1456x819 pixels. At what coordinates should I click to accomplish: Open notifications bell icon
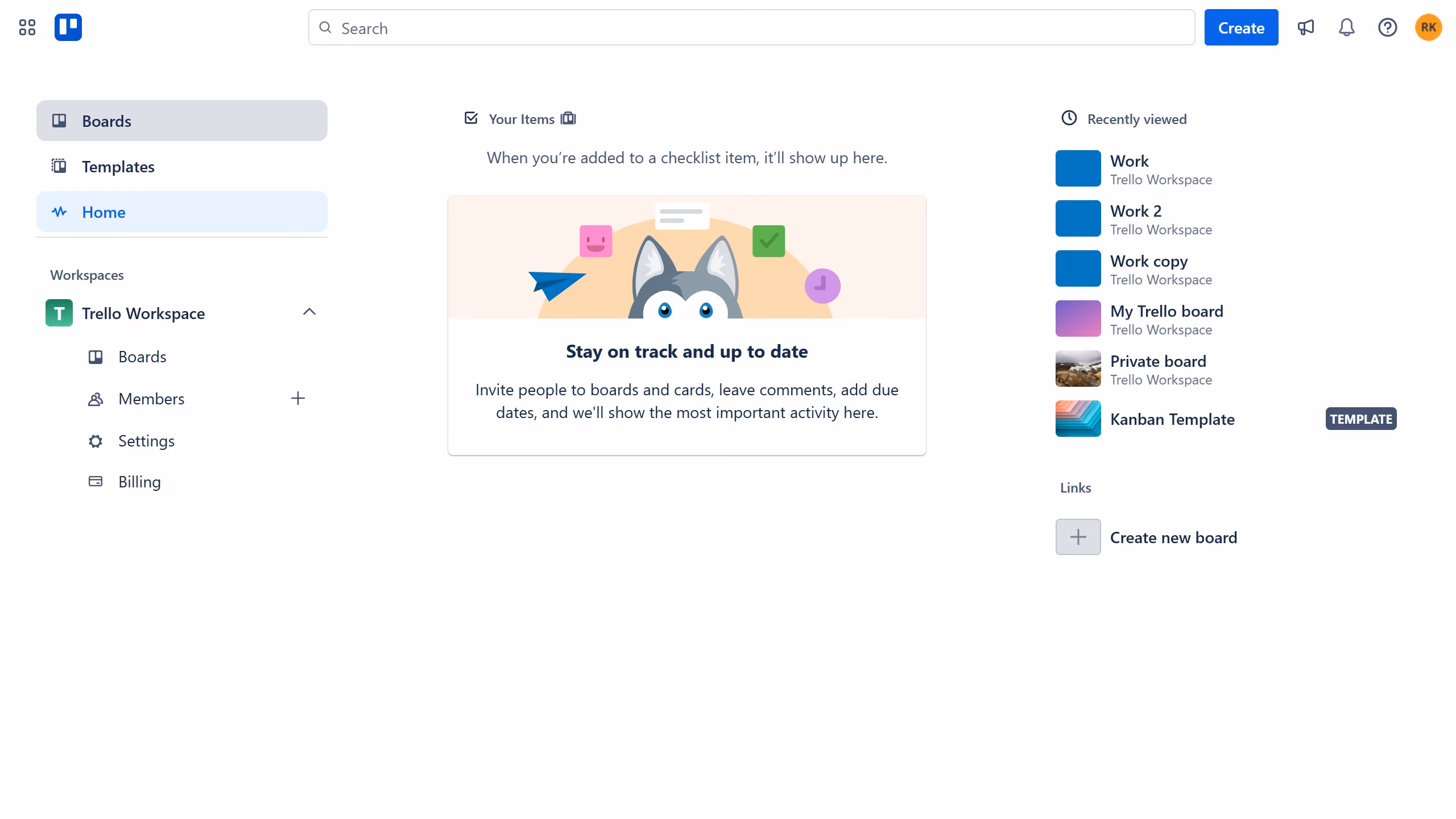click(1346, 27)
